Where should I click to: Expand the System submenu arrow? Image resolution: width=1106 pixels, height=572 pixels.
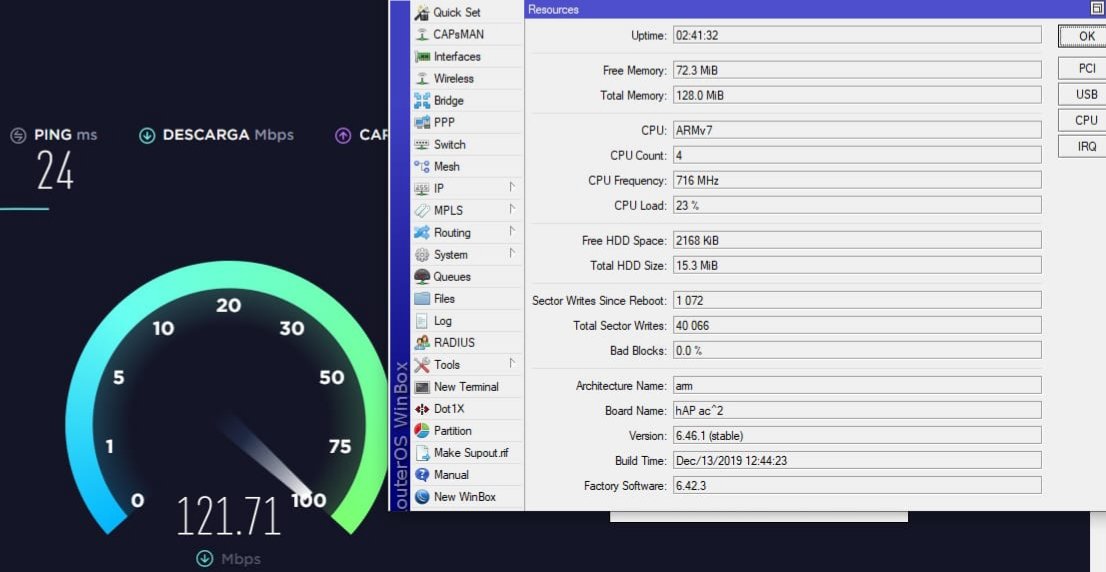click(512, 253)
